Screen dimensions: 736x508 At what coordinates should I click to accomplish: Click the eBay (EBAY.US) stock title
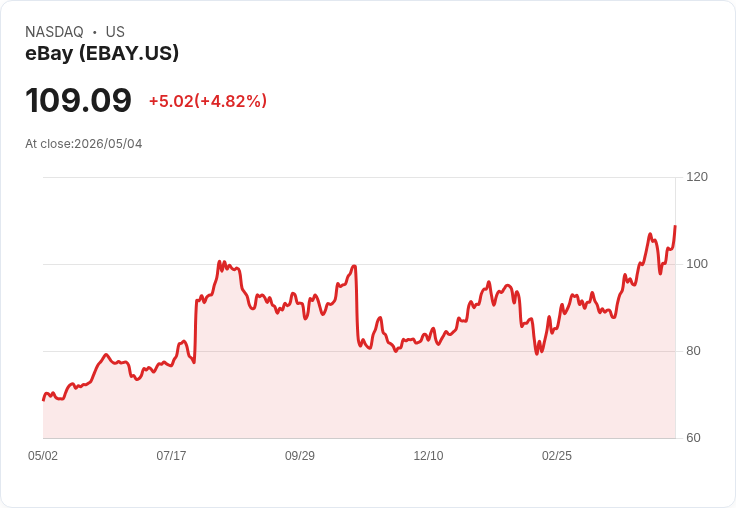click(102, 53)
